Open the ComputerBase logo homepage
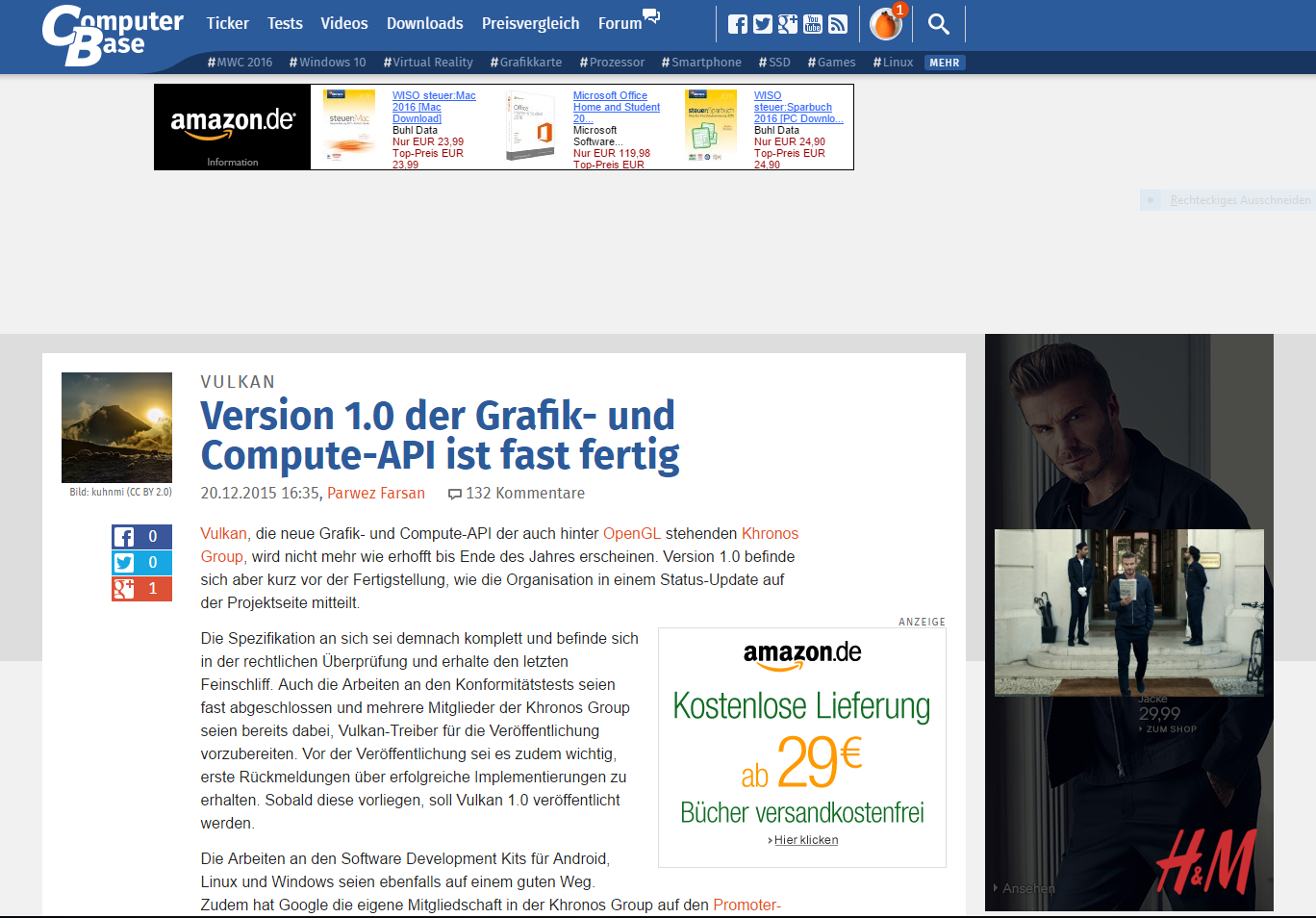Viewport: 1316px width, 918px height. pos(113,36)
